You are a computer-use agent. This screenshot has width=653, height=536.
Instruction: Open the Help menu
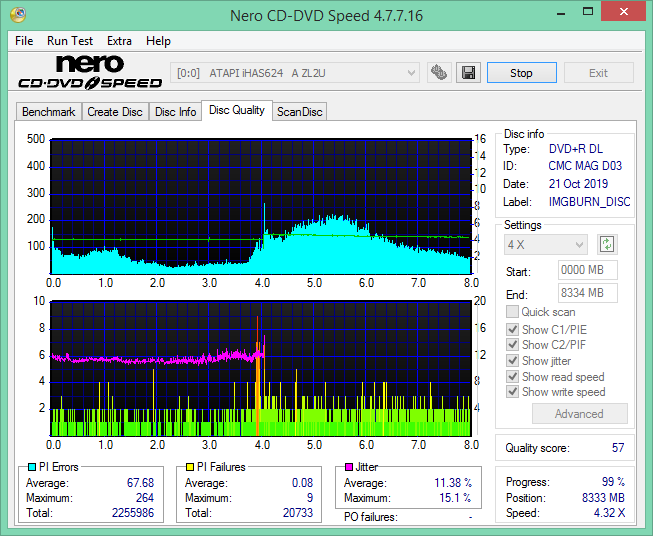click(x=158, y=41)
